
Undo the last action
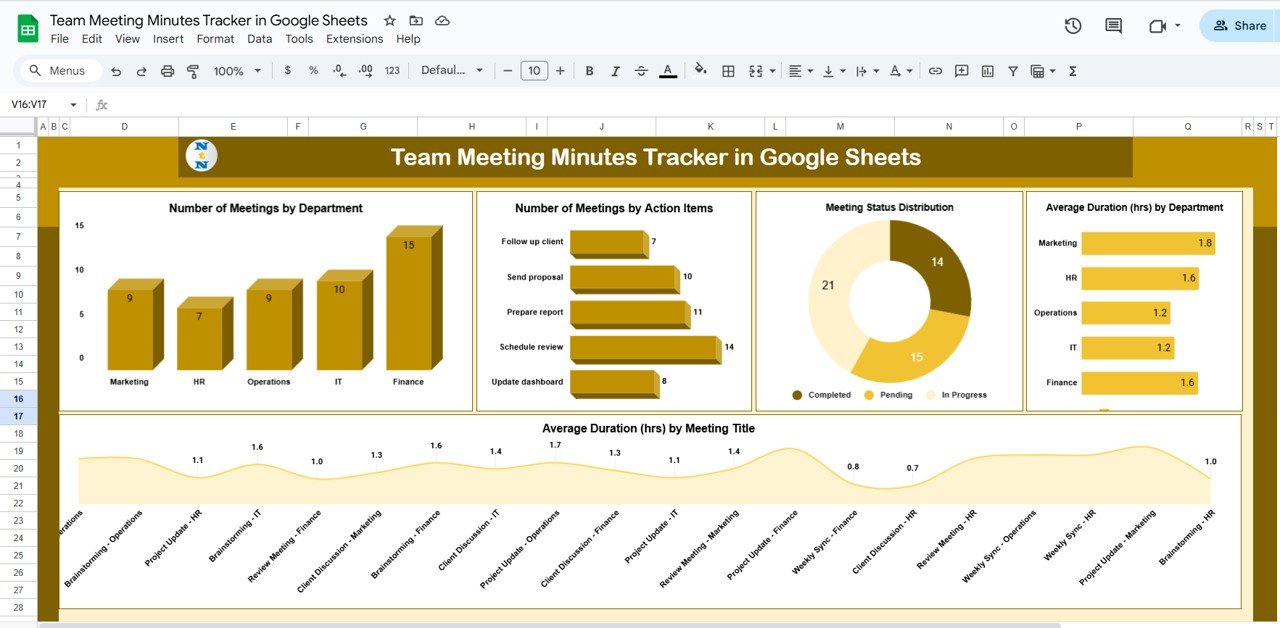pos(115,70)
